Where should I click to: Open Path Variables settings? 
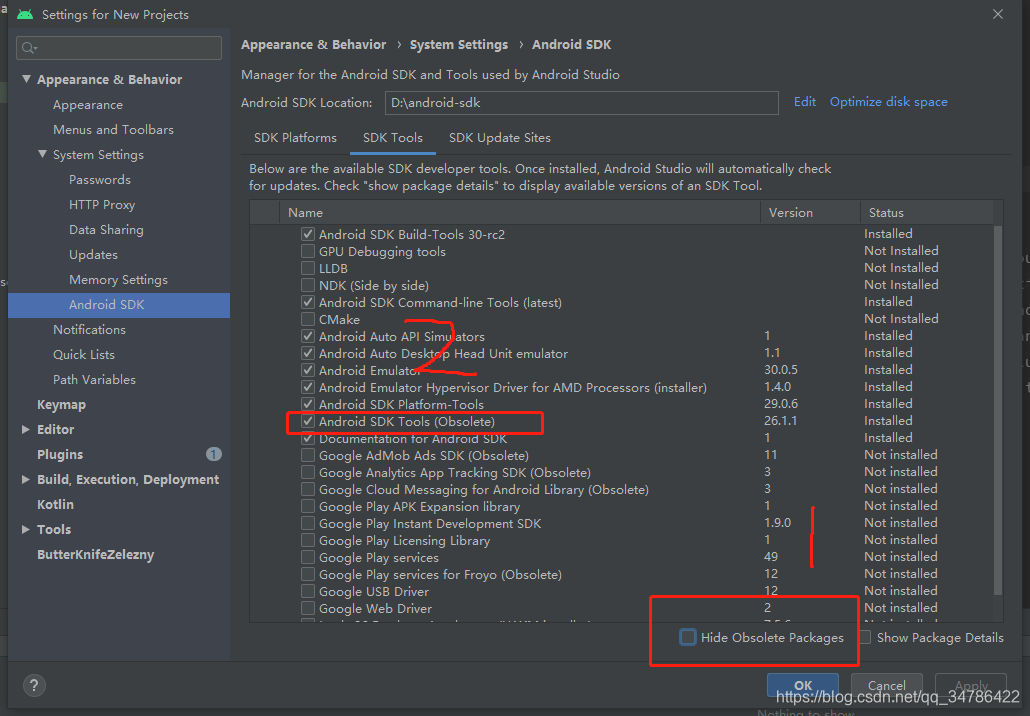[95, 380]
